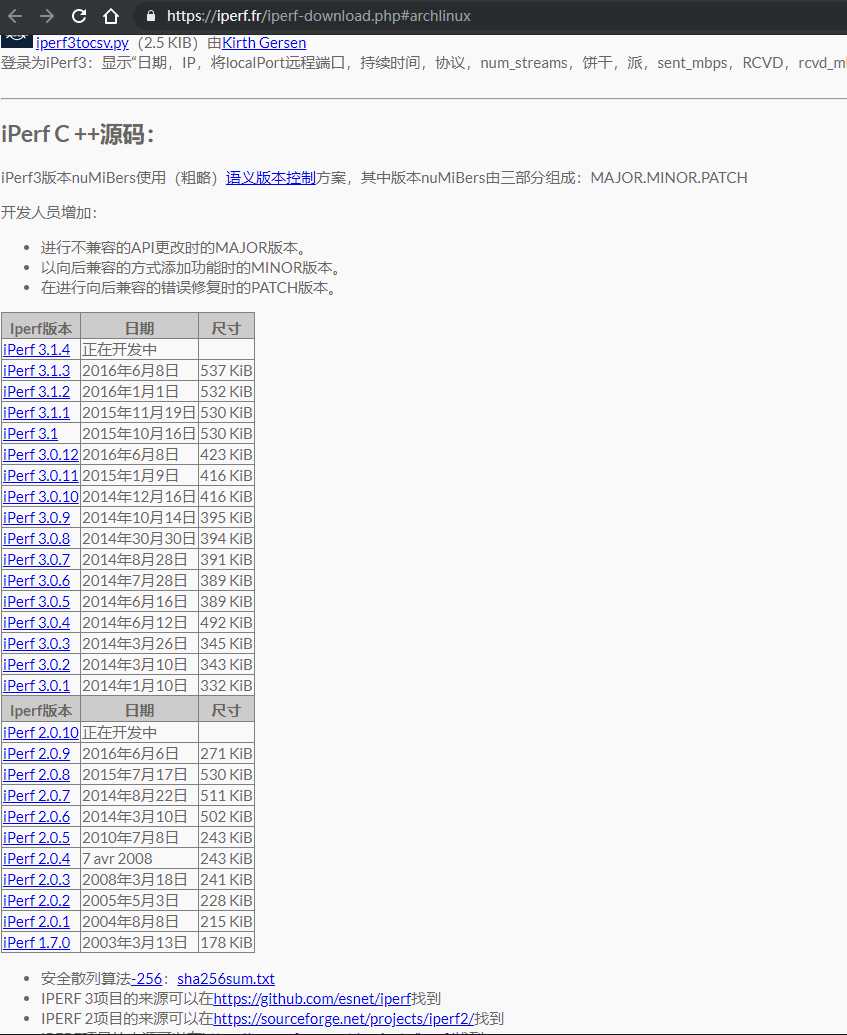The image size is (847, 1035).
Task: Download iPerf 3.0.6 source
Action: tap(36, 582)
